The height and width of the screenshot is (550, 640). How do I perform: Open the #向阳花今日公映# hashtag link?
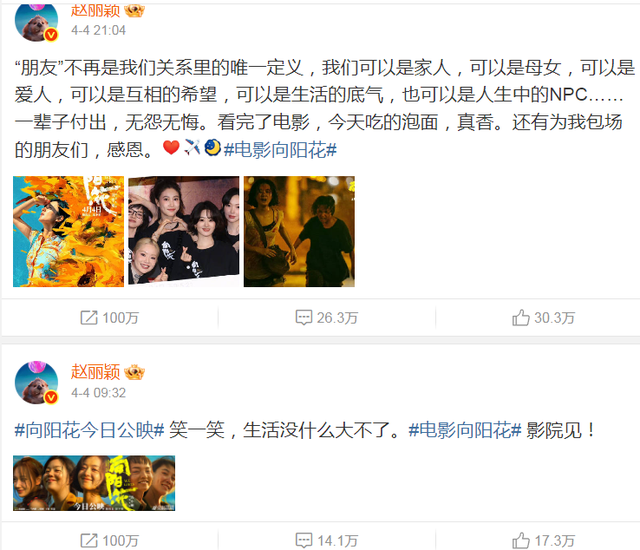pyautogui.click(x=89, y=430)
